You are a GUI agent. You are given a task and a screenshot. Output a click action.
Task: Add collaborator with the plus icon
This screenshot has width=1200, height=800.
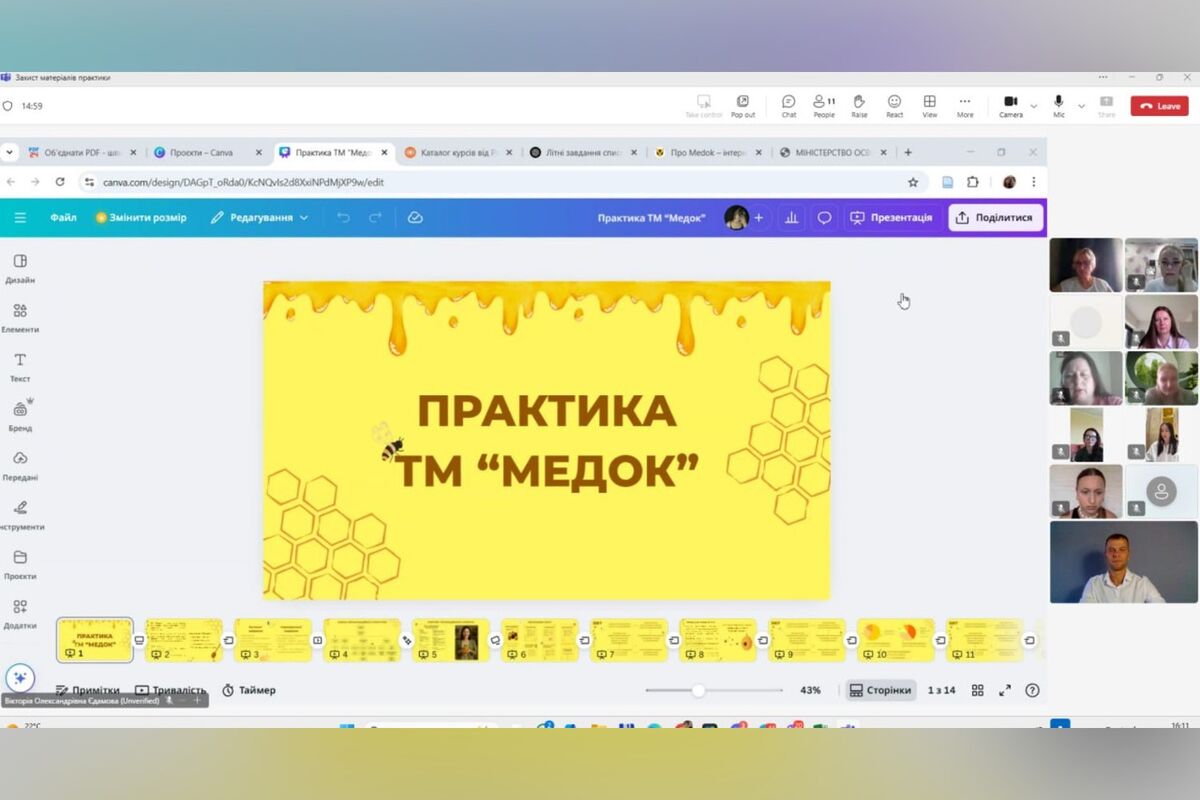point(758,217)
